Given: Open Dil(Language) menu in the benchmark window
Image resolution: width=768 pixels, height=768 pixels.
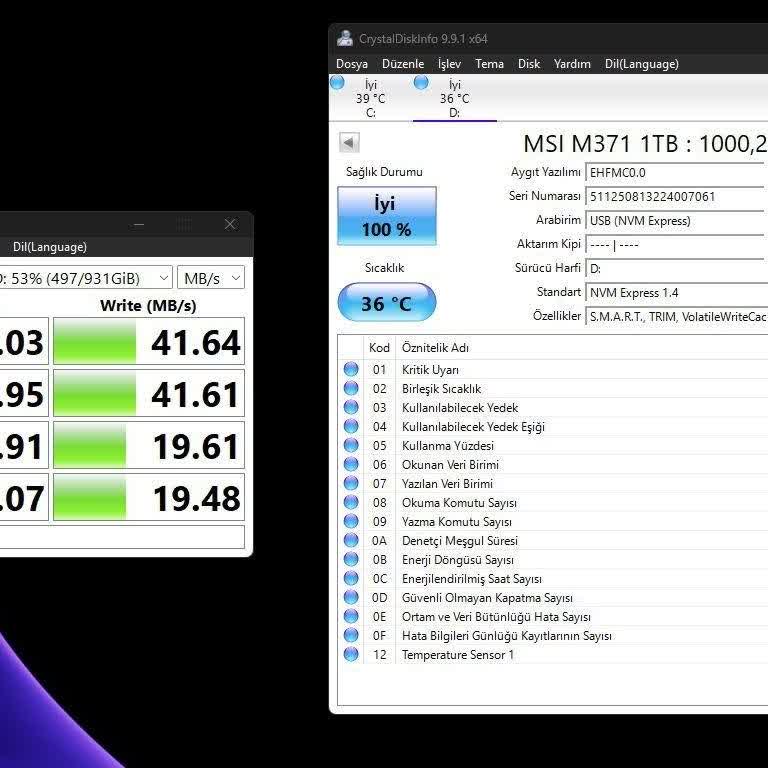Looking at the screenshot, I should [x=49, y=247].
